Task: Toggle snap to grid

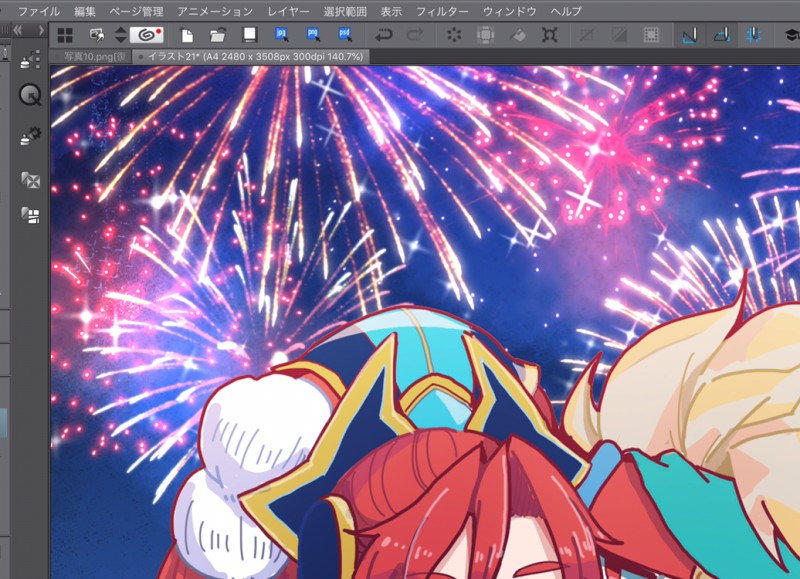Action: click(x=754, y=35)
